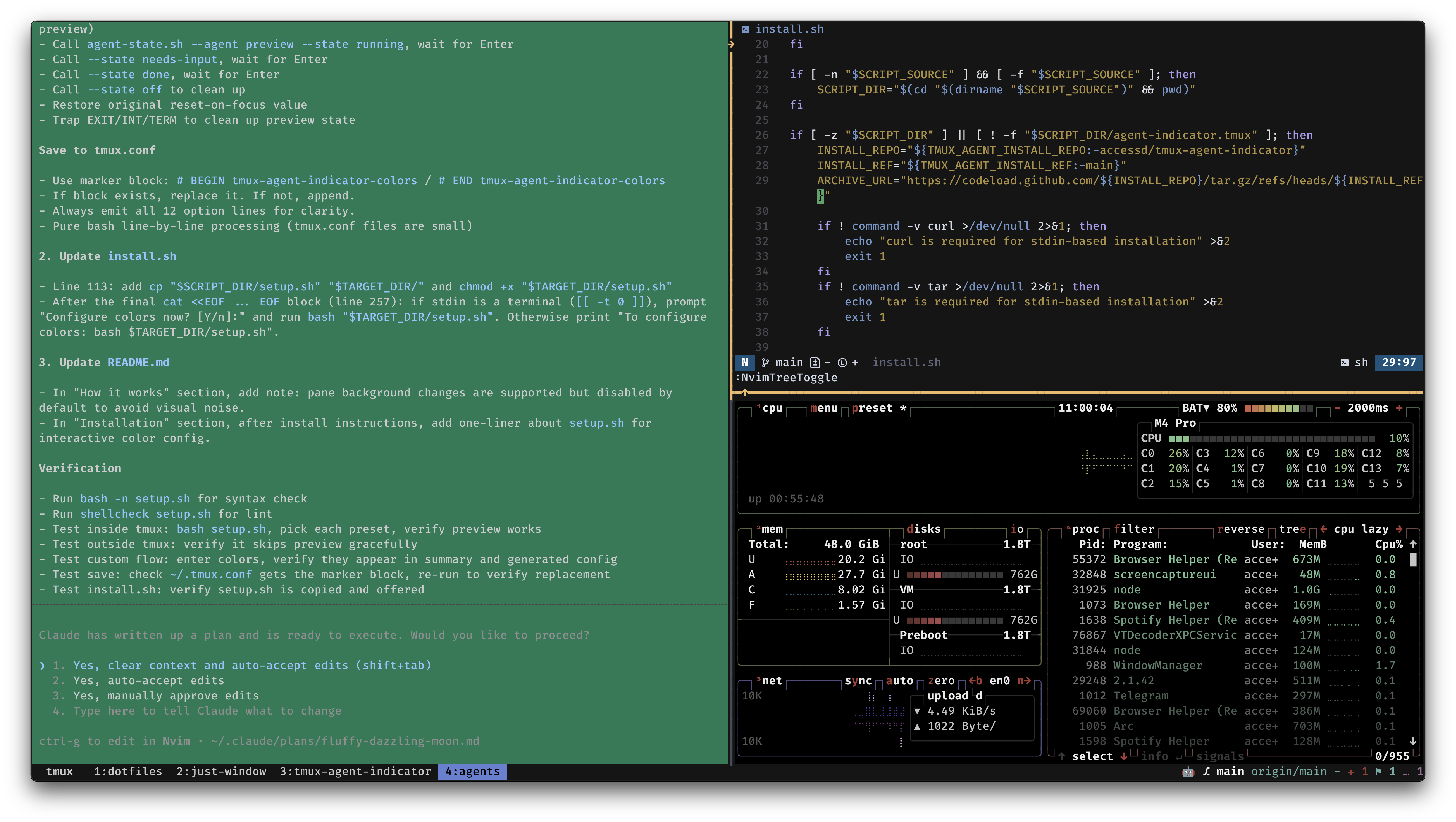The image size is (1456, 822).
Task: Click the Cpu% column header in proc list
Action: [x=1389, y=544]
